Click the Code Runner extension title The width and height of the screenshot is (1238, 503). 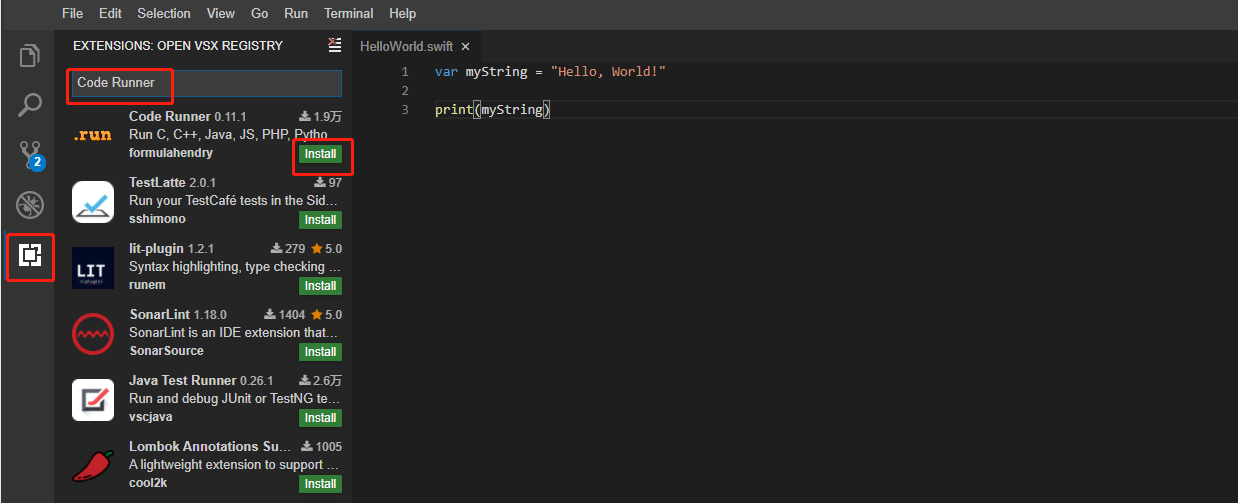[170, 116]
